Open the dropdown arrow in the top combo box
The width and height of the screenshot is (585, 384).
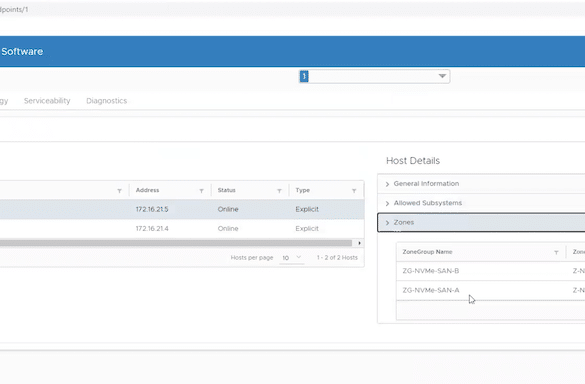pos(442,76)
